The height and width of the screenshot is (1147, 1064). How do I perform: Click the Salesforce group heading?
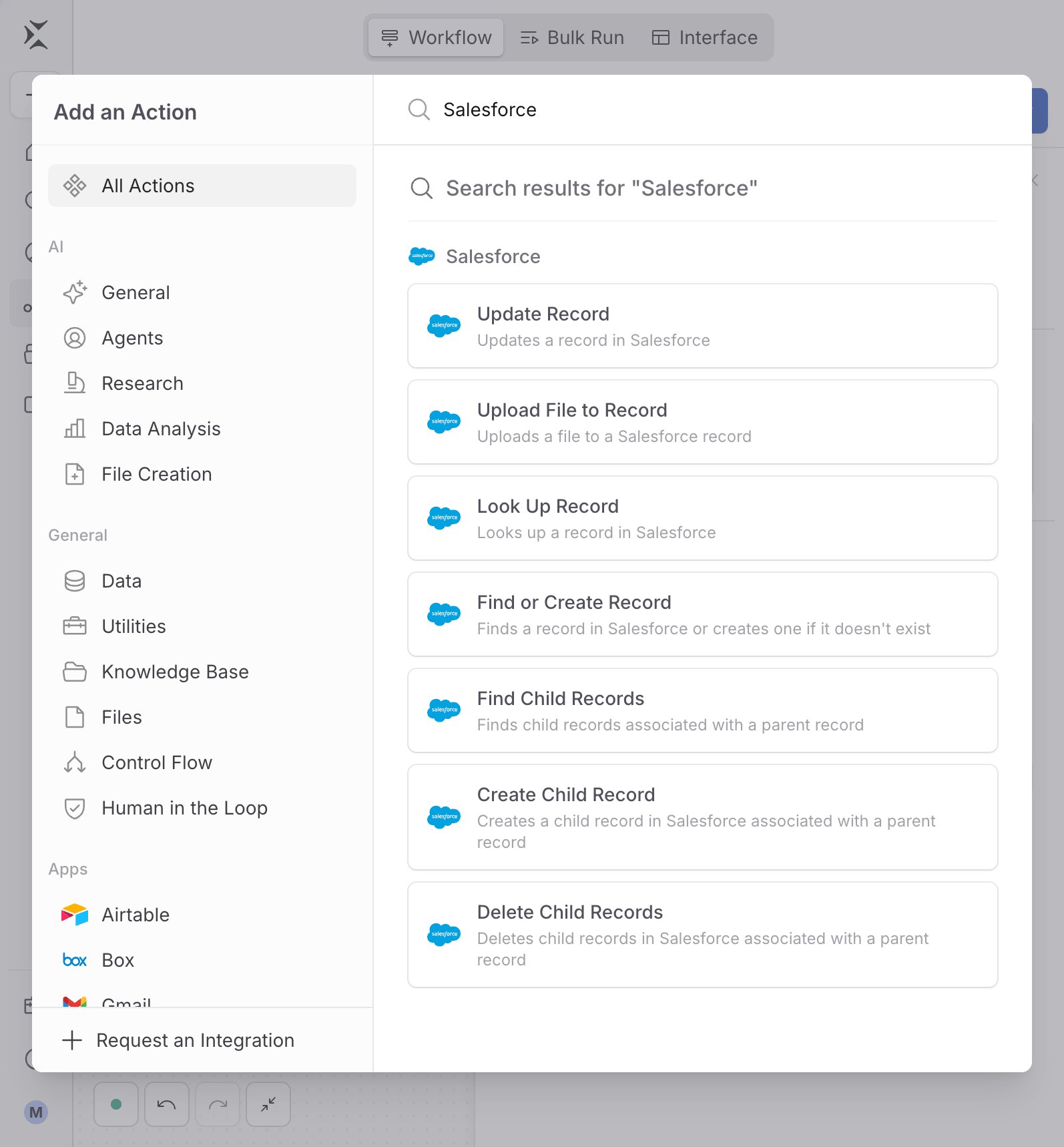[493, 256]
